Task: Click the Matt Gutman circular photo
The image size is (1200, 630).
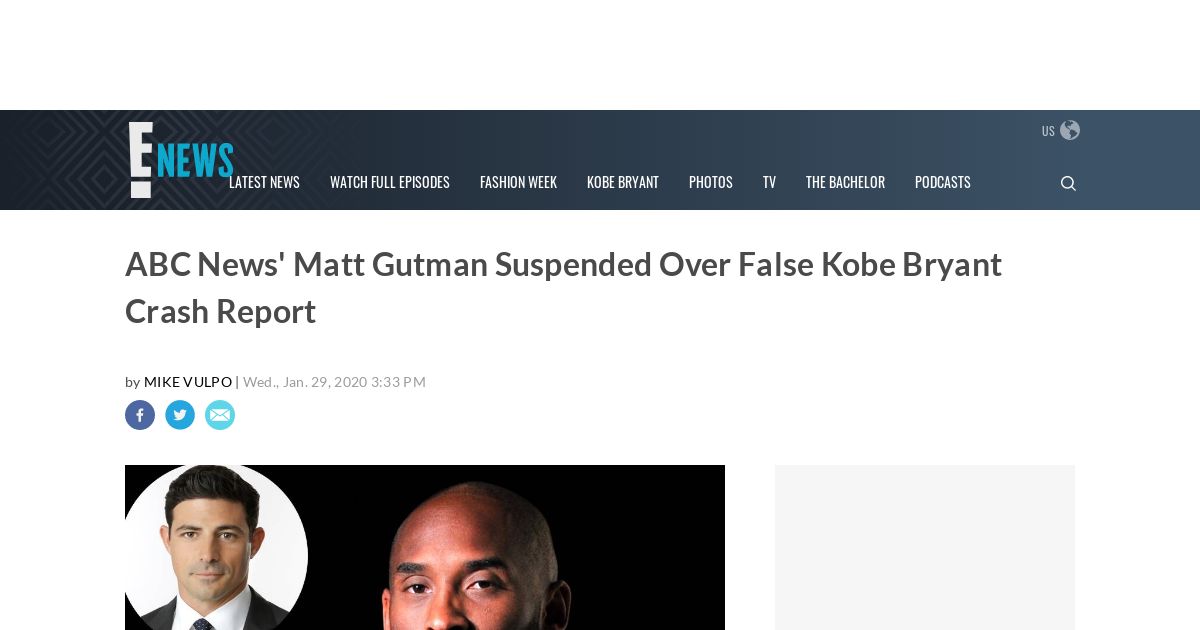Action: [x=216, y=547]
